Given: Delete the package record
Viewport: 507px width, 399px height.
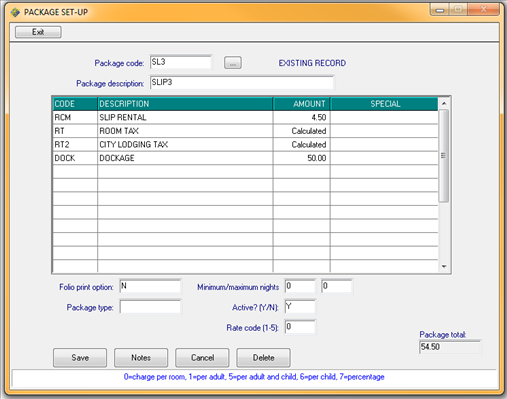Looking at the screenshot, I should 263,358.
